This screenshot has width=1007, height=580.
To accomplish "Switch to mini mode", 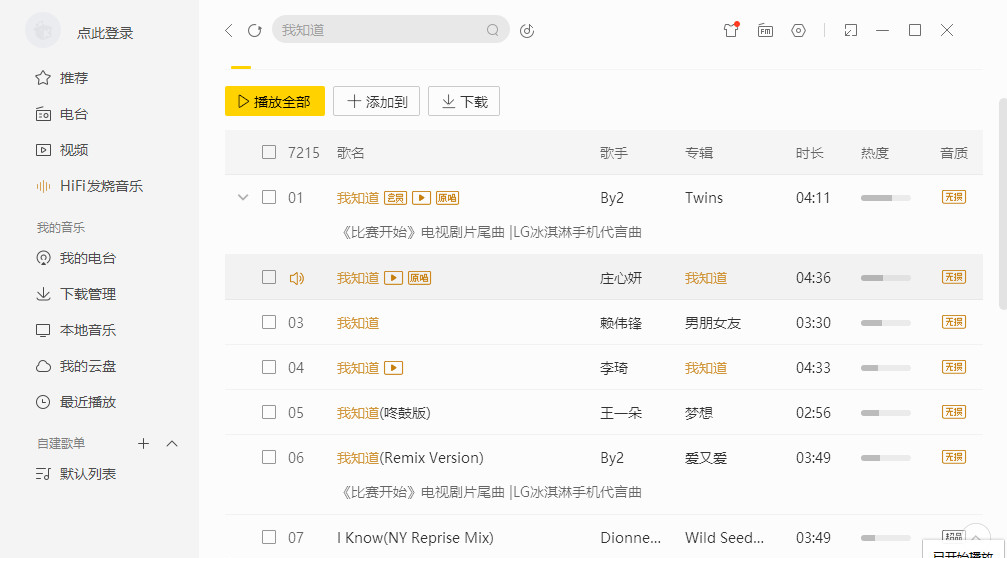I will pos(851,30).
